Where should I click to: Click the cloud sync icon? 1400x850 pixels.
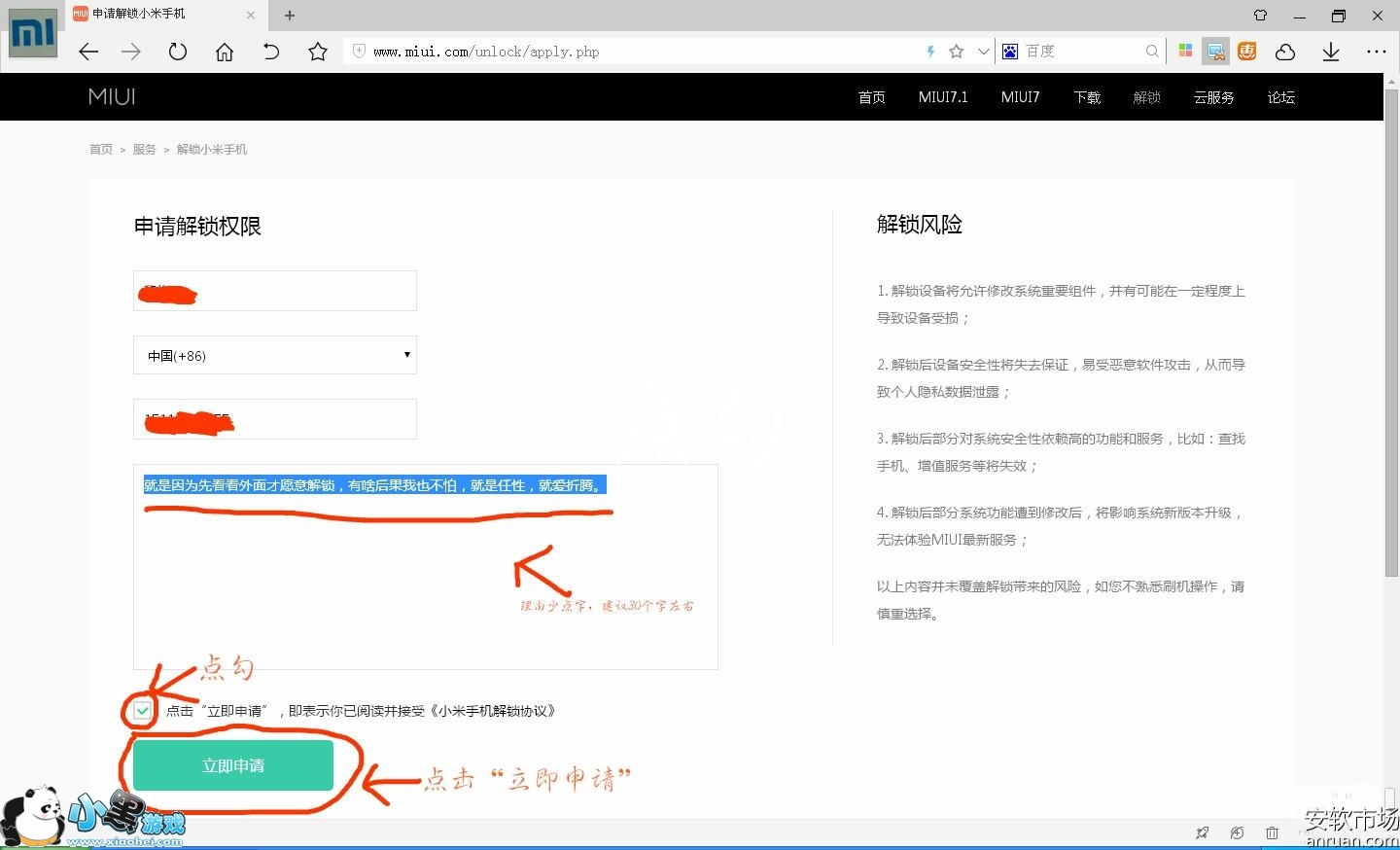point(1285,52)
